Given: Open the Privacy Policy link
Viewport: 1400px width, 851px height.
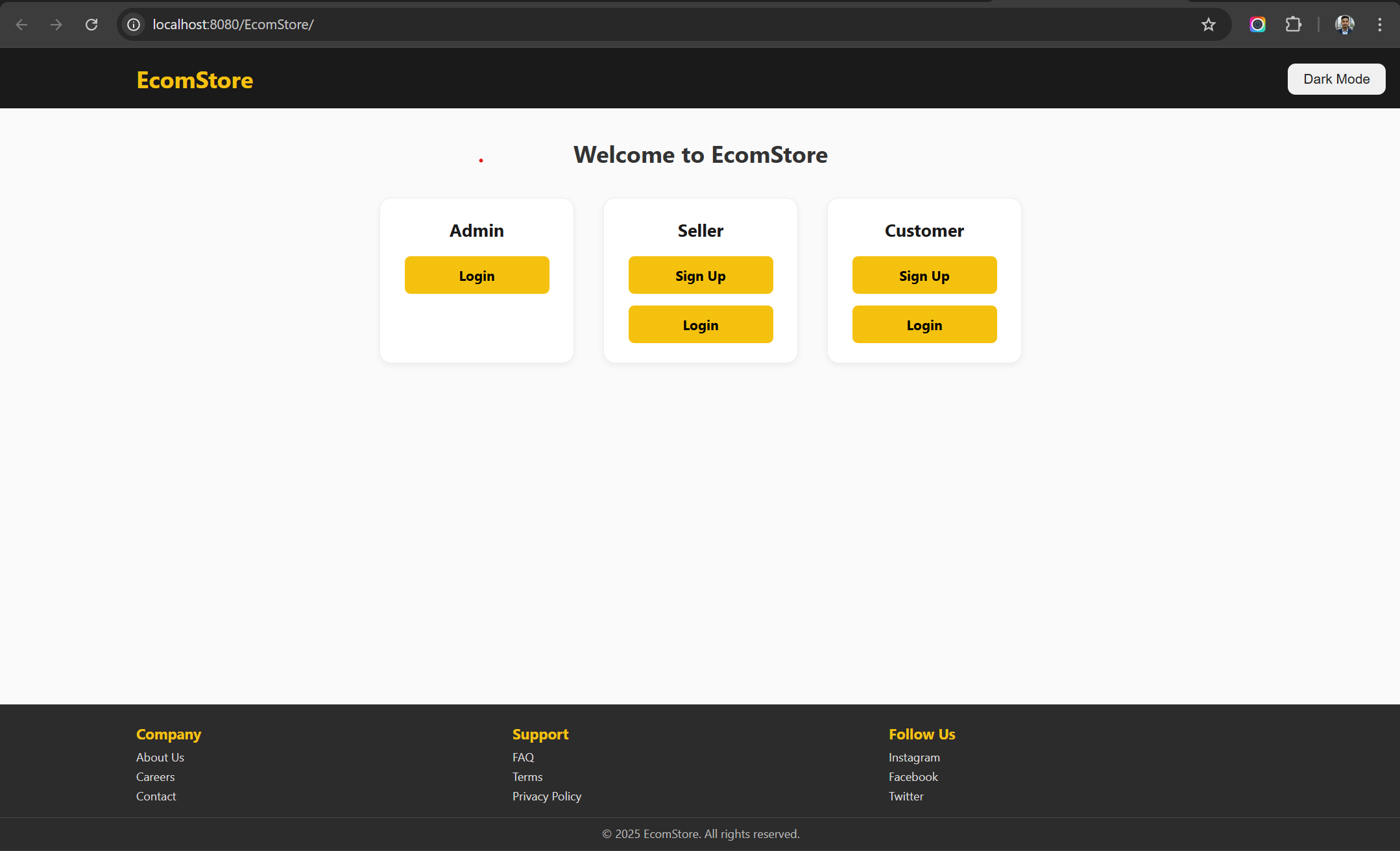Looking at the screenshot, I should pyautogui.click(x=546, y=796).
